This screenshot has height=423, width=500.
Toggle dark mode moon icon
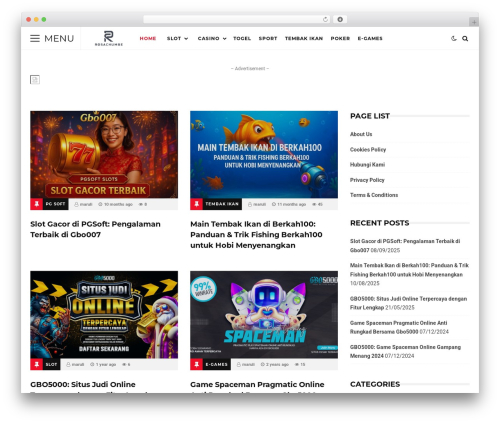tap(454, 38)
